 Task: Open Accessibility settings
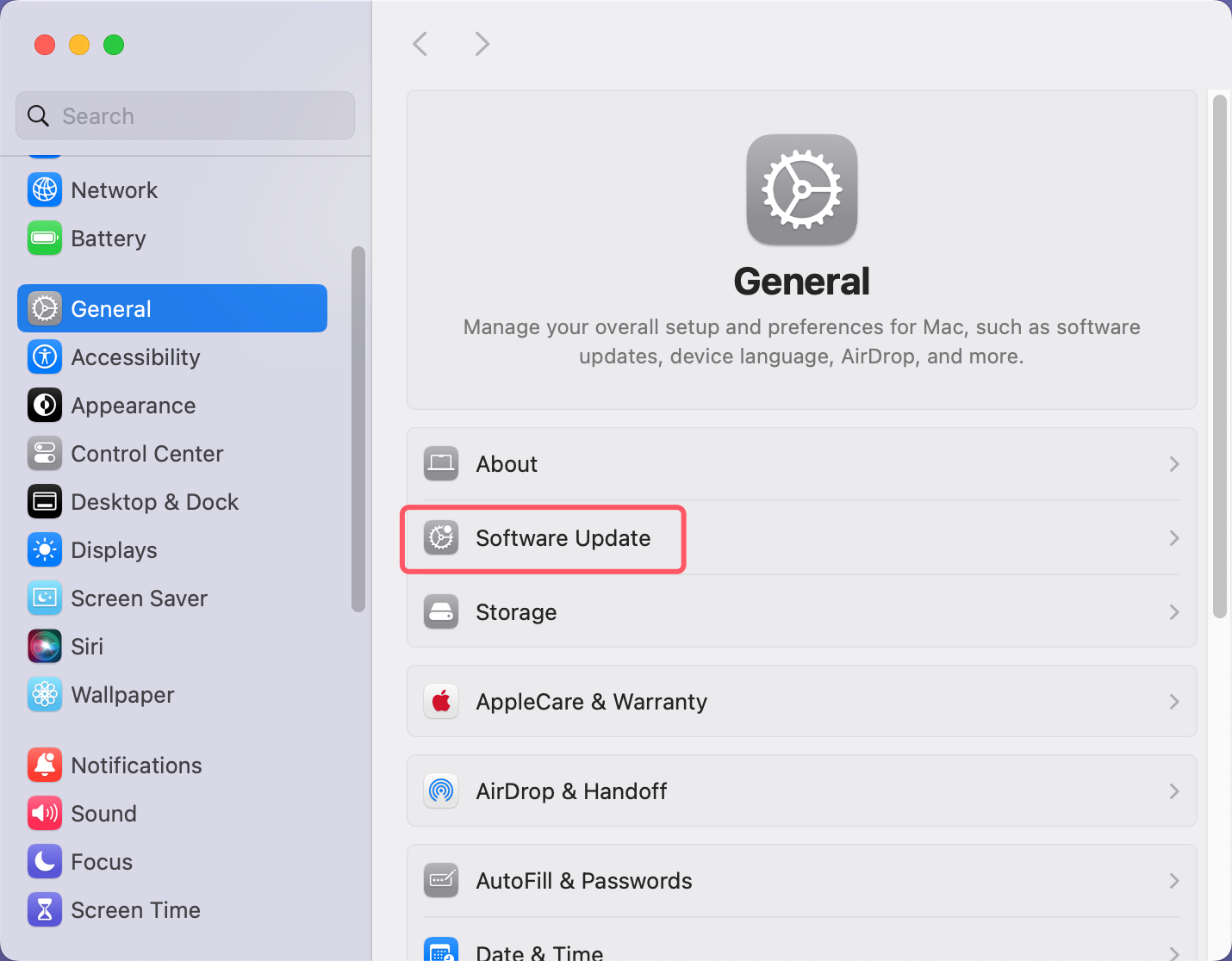pyautogui.click(x=135, y=356)
